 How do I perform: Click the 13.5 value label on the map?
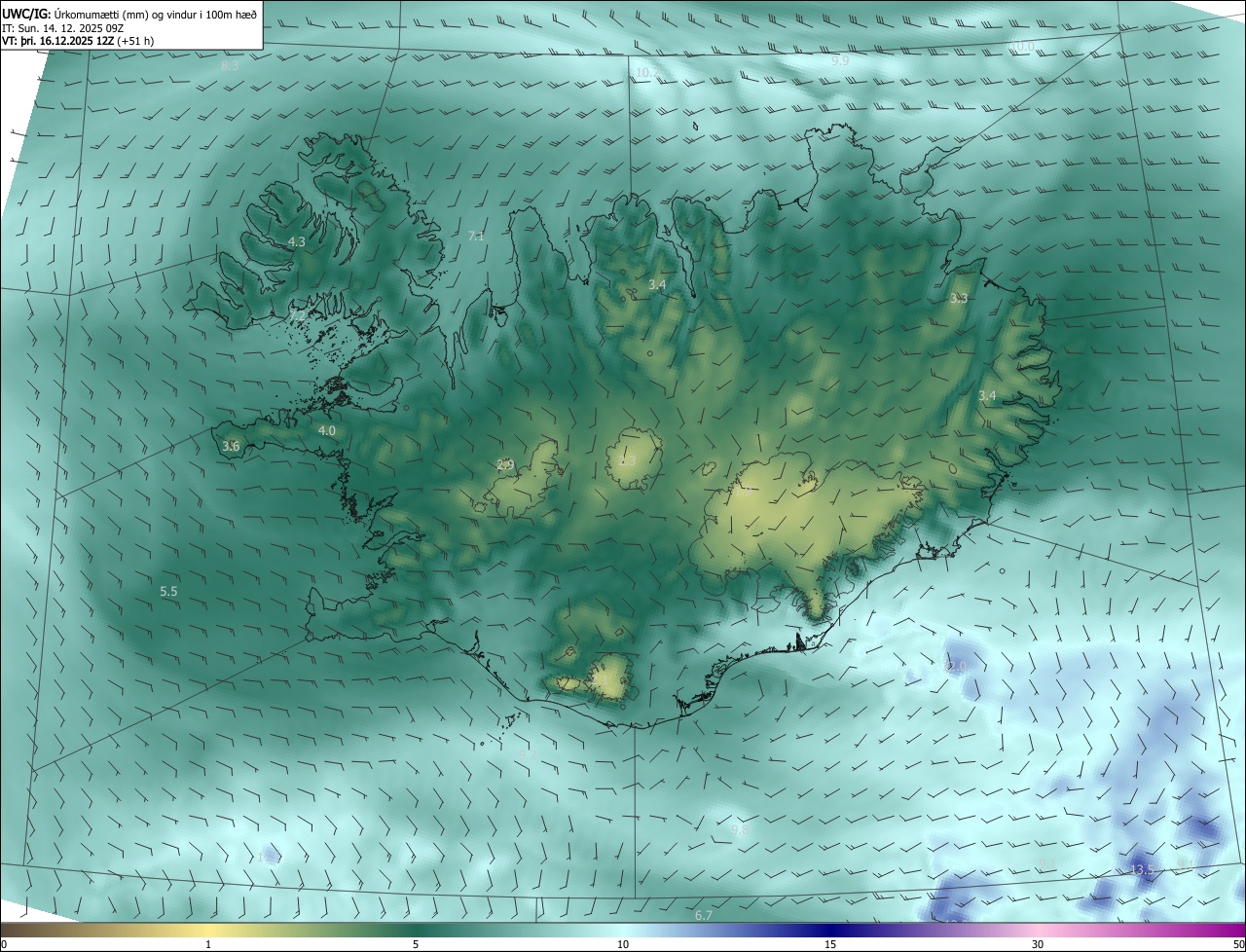[1142, 869]
